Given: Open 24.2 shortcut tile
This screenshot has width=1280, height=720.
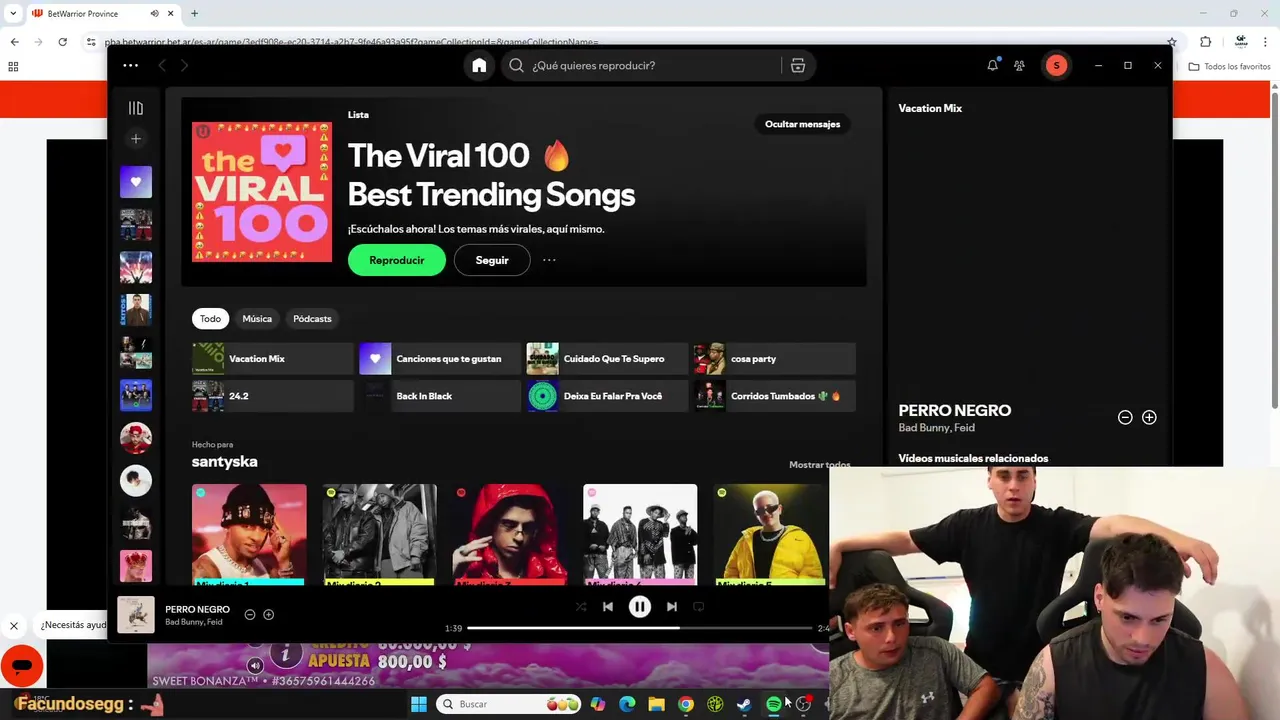Looking at the screenshot, I should pyautogui.click(x=273, y=396).
